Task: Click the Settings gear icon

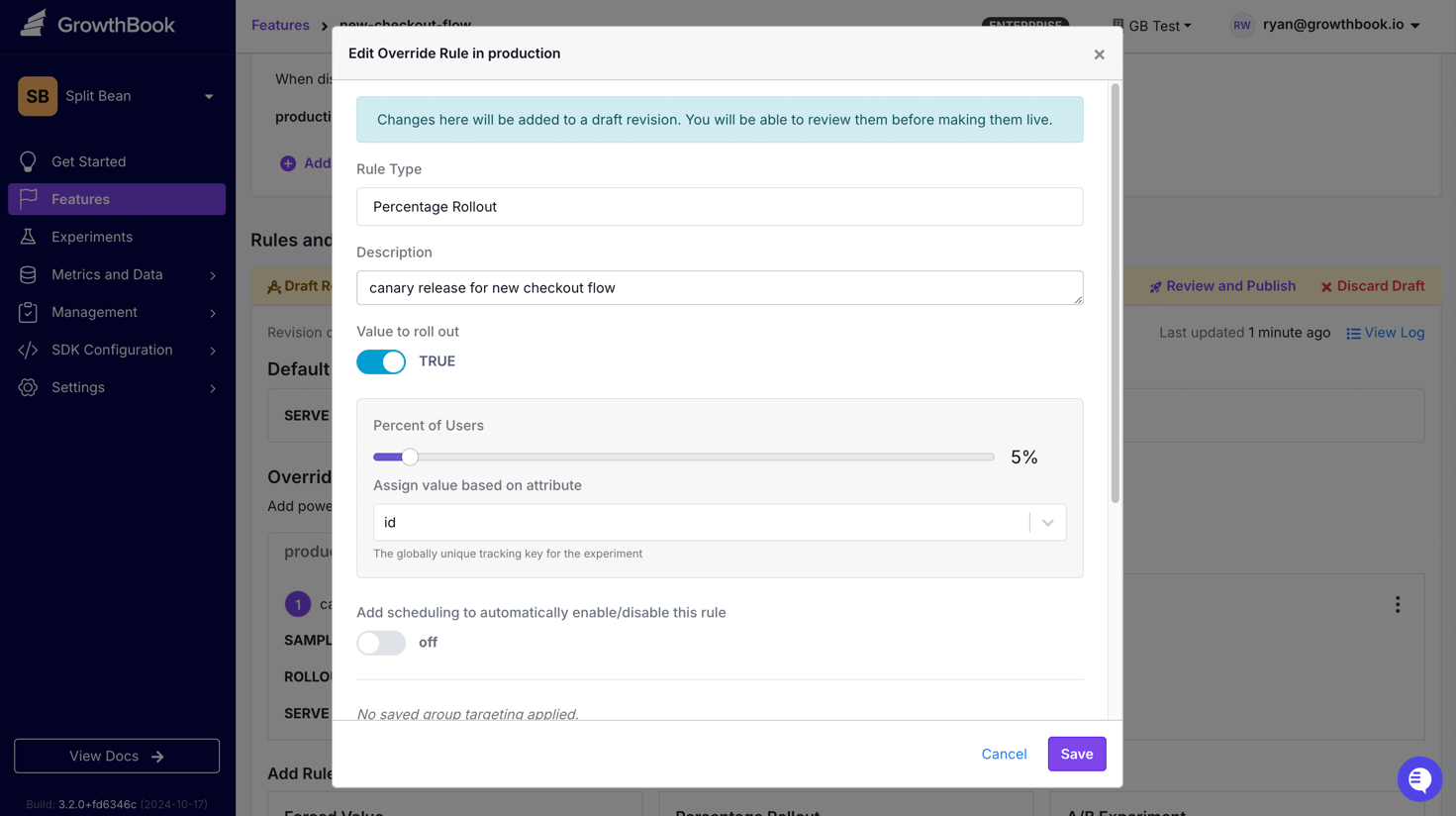Action: [x=28, y=387]
